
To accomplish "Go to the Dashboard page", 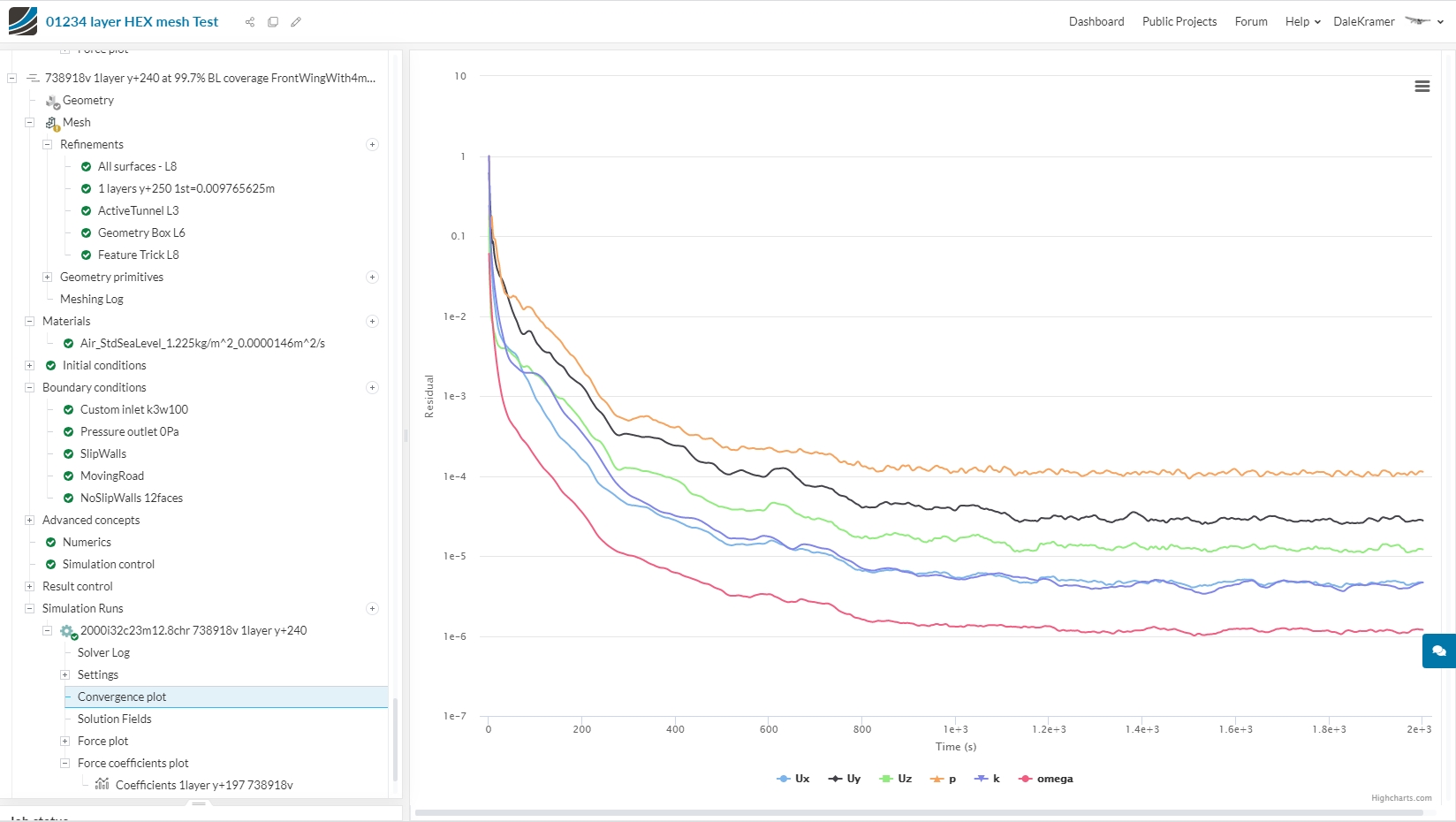I will [x=1096, y=22].
